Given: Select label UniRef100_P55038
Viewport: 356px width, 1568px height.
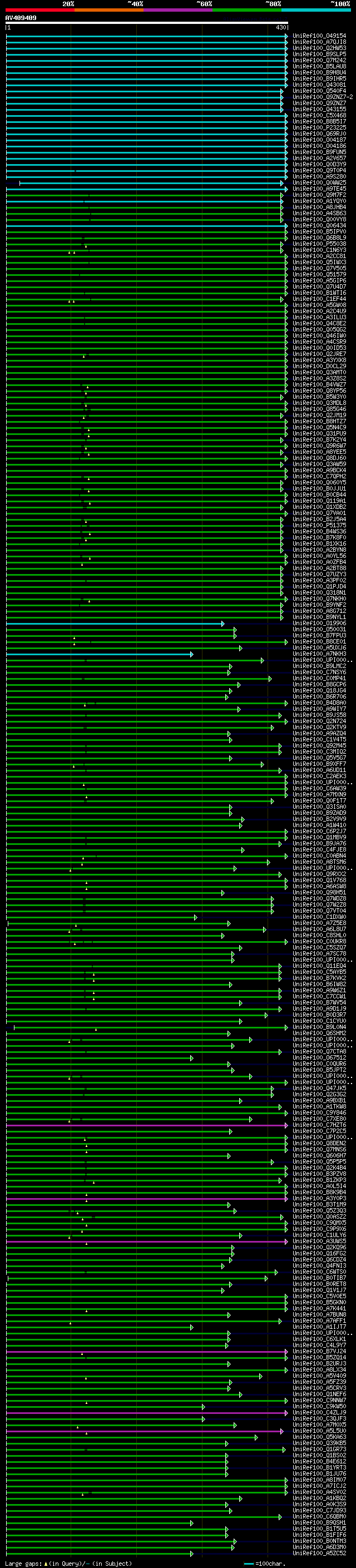Looking at the screenshot, I should click(319, 244).
